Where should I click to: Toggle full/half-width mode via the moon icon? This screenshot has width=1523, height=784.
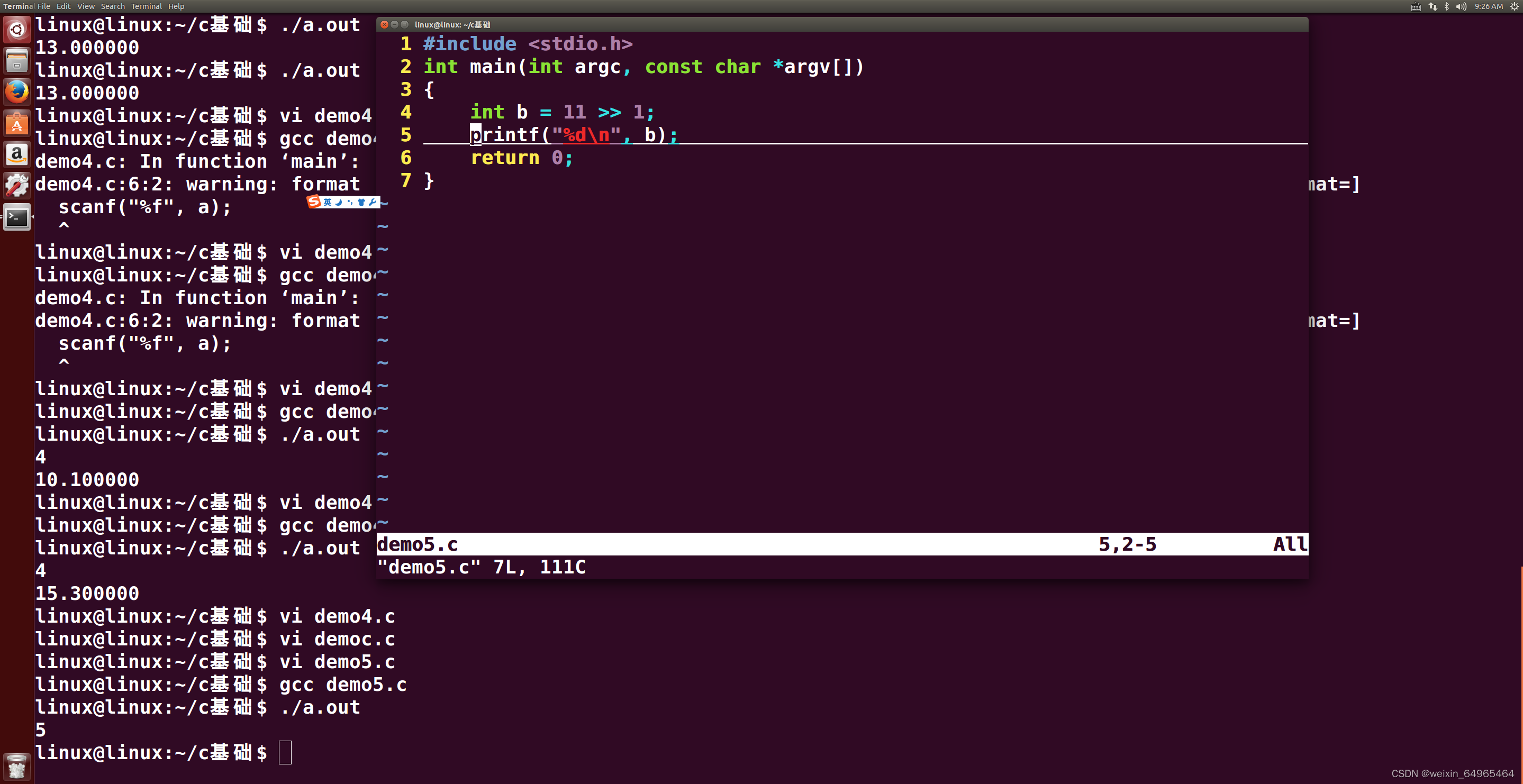pyautogui.click(x=340, y=203)
